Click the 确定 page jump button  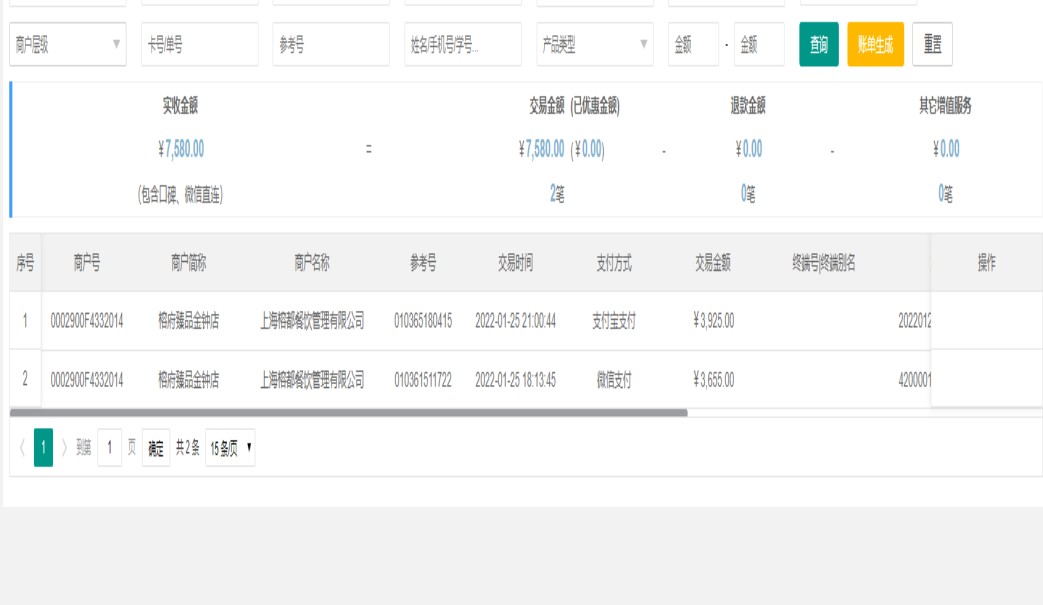click(x=156, y=449)
